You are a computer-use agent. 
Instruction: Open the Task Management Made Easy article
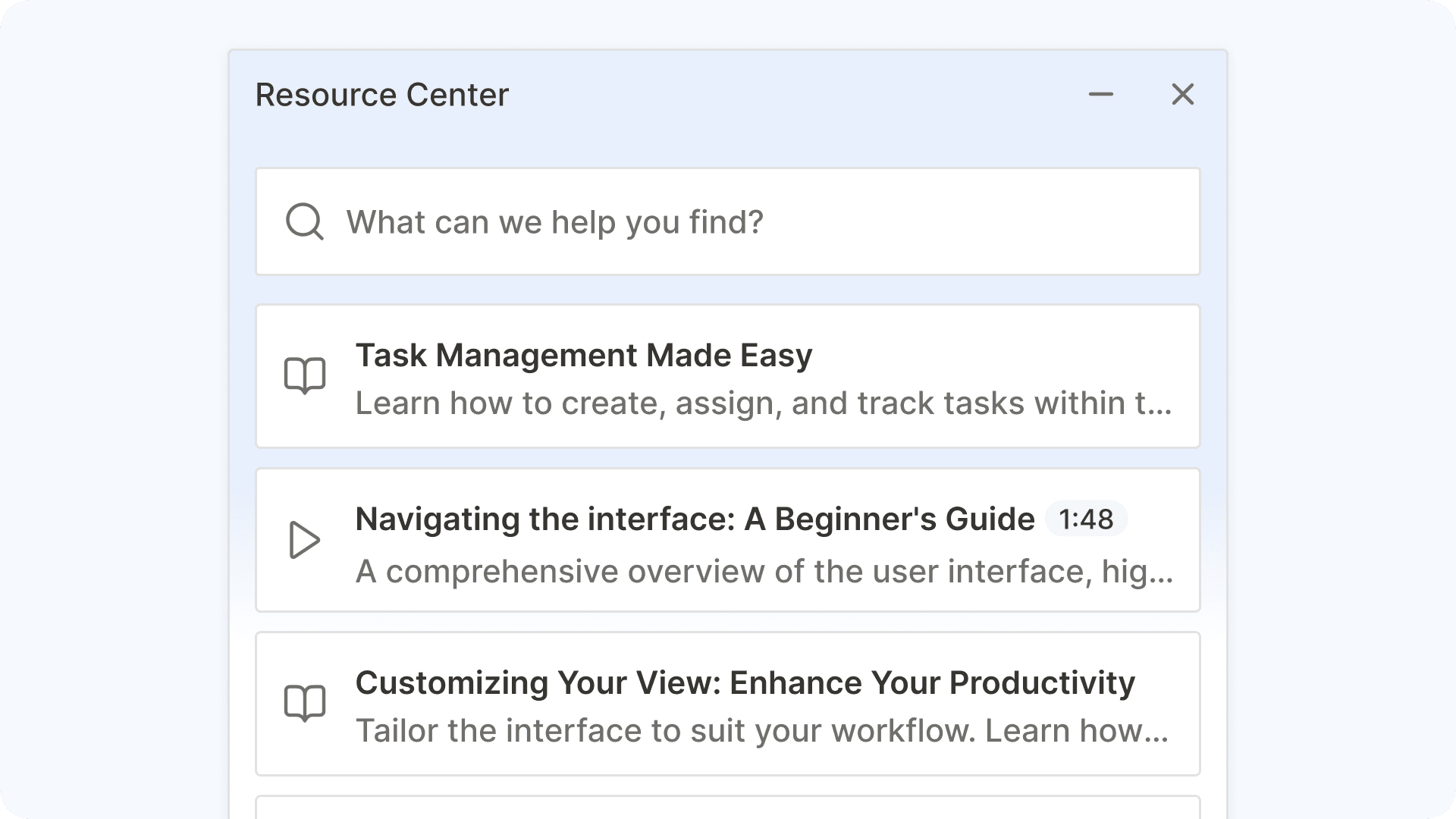point(583,354)
